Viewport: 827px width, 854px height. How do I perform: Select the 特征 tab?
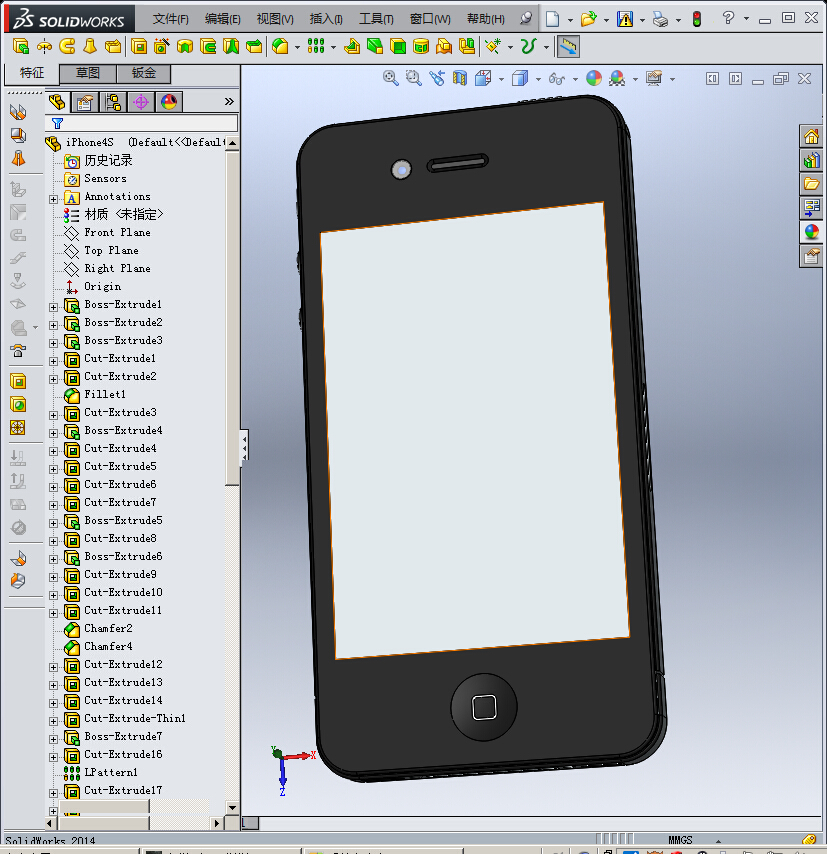(x=32, y=73)
